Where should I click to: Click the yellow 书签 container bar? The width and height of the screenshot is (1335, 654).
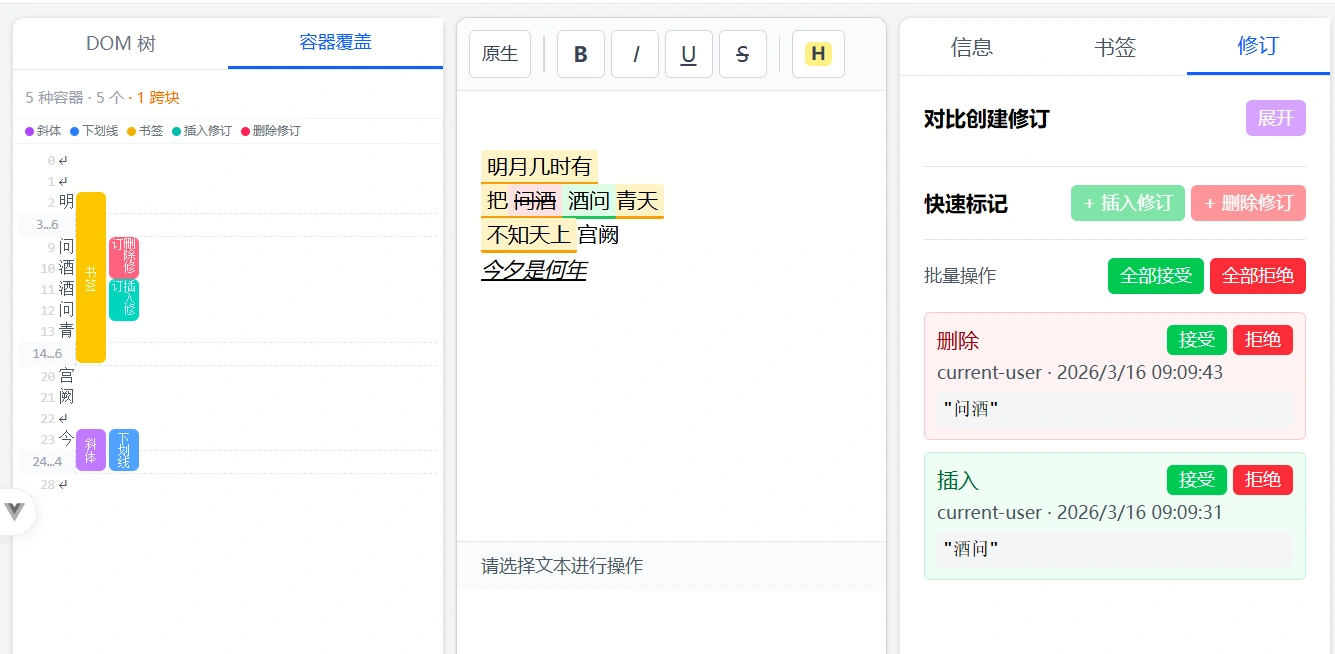coord(91,277)
